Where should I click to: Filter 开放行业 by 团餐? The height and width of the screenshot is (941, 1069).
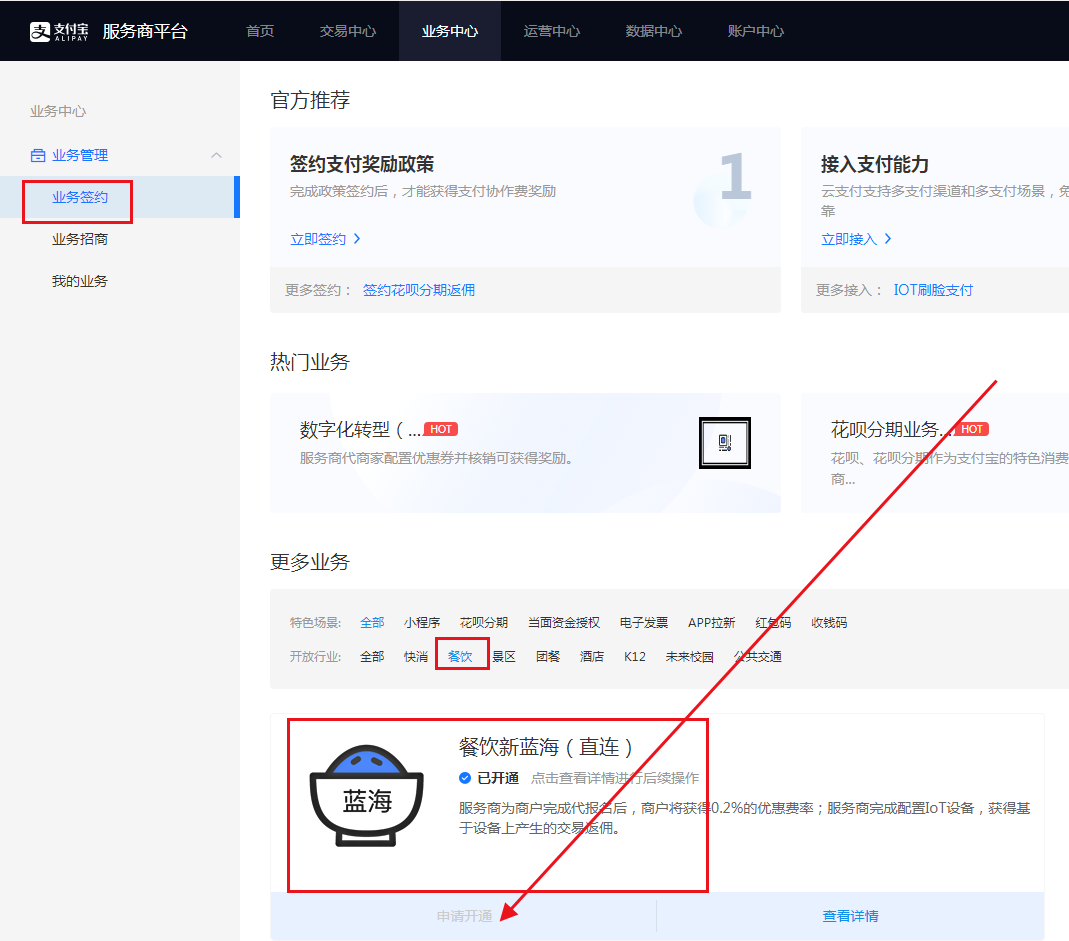[x=548, y=657]
